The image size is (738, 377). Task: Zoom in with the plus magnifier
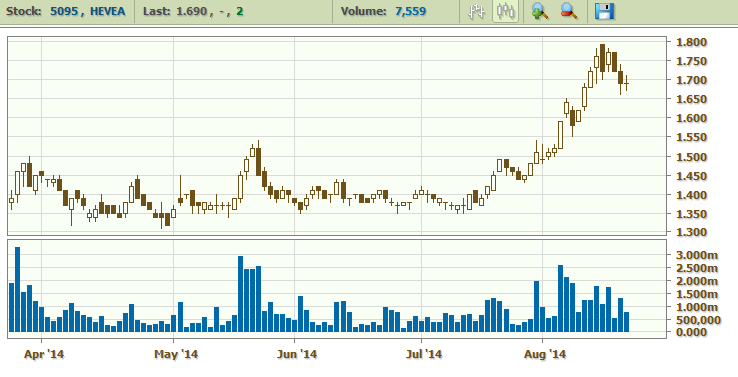tap(539, 11)
